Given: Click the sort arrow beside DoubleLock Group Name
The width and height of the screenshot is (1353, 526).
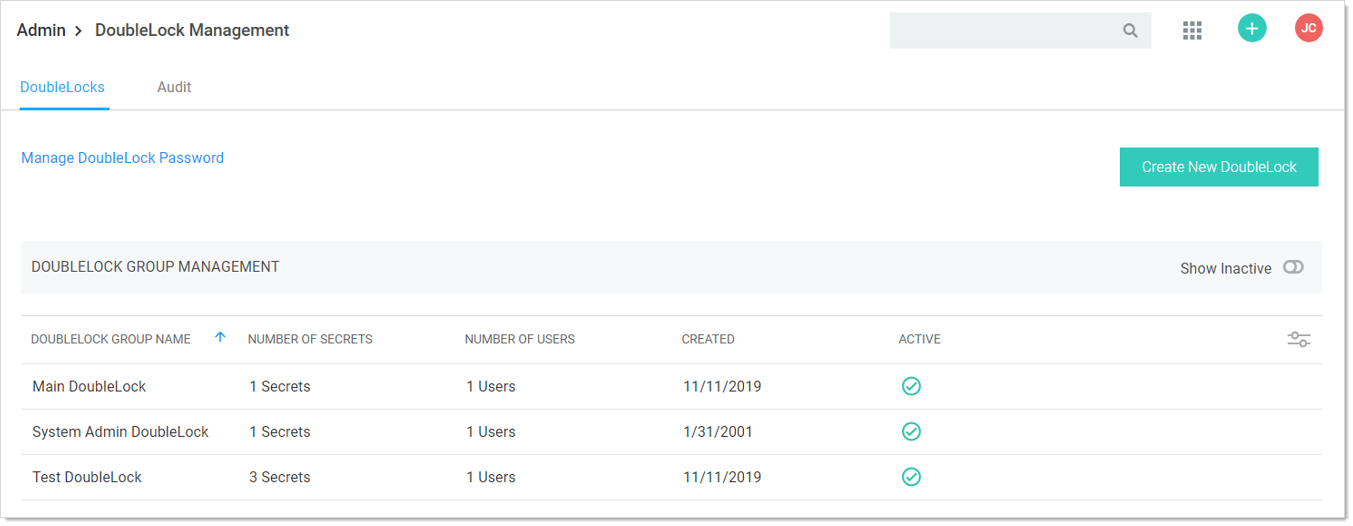Looking at the screenshot, I should click(220, 338).
